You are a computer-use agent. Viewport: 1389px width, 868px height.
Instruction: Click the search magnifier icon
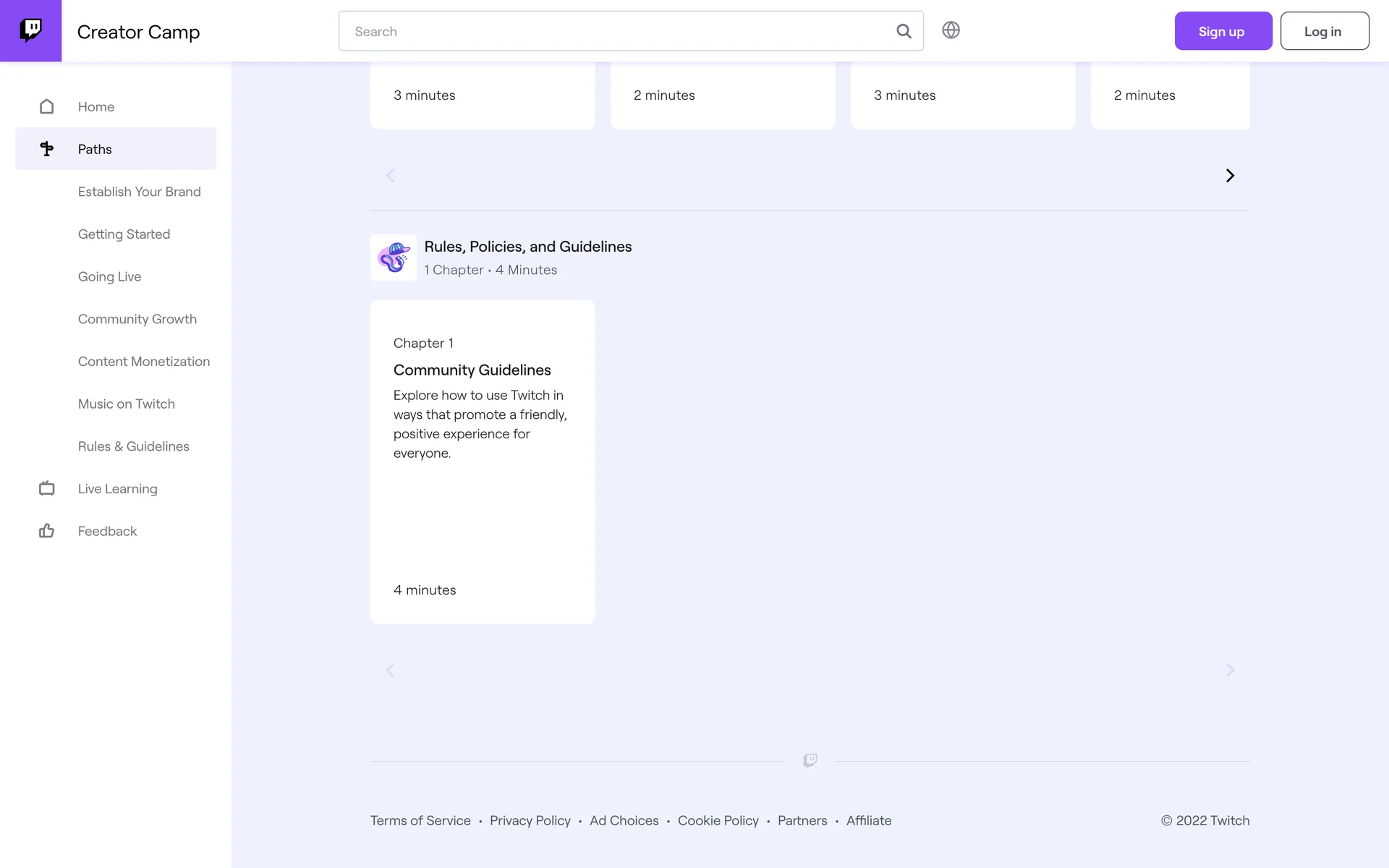click(904, 31)
